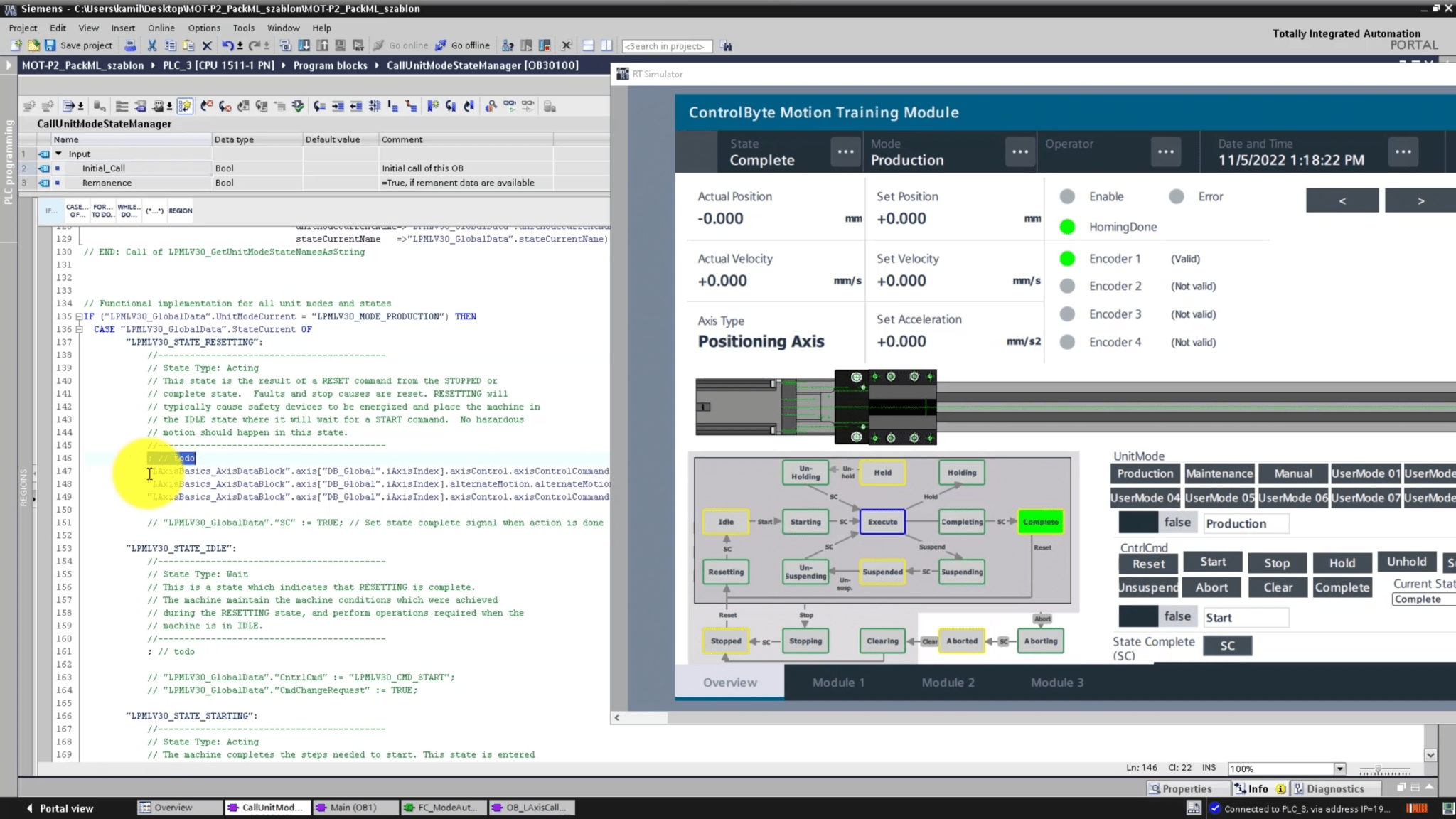The image size is (1456, 819).
Task: Click the Undo icon
Action: pyautogui.click(x=227, y=45)
